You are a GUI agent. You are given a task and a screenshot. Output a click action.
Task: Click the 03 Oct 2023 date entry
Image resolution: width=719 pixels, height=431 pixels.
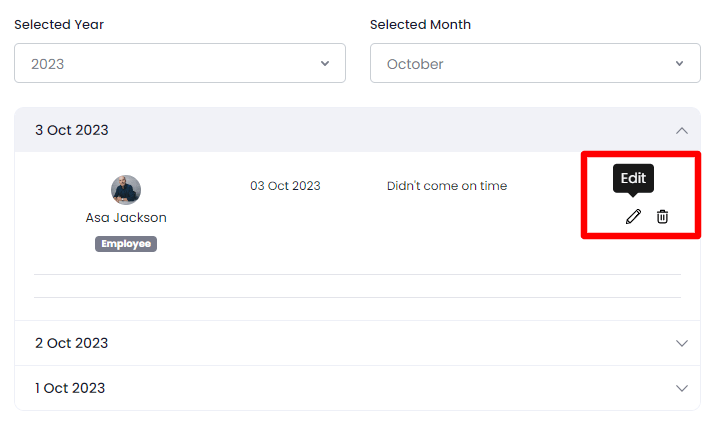[285, 185]
